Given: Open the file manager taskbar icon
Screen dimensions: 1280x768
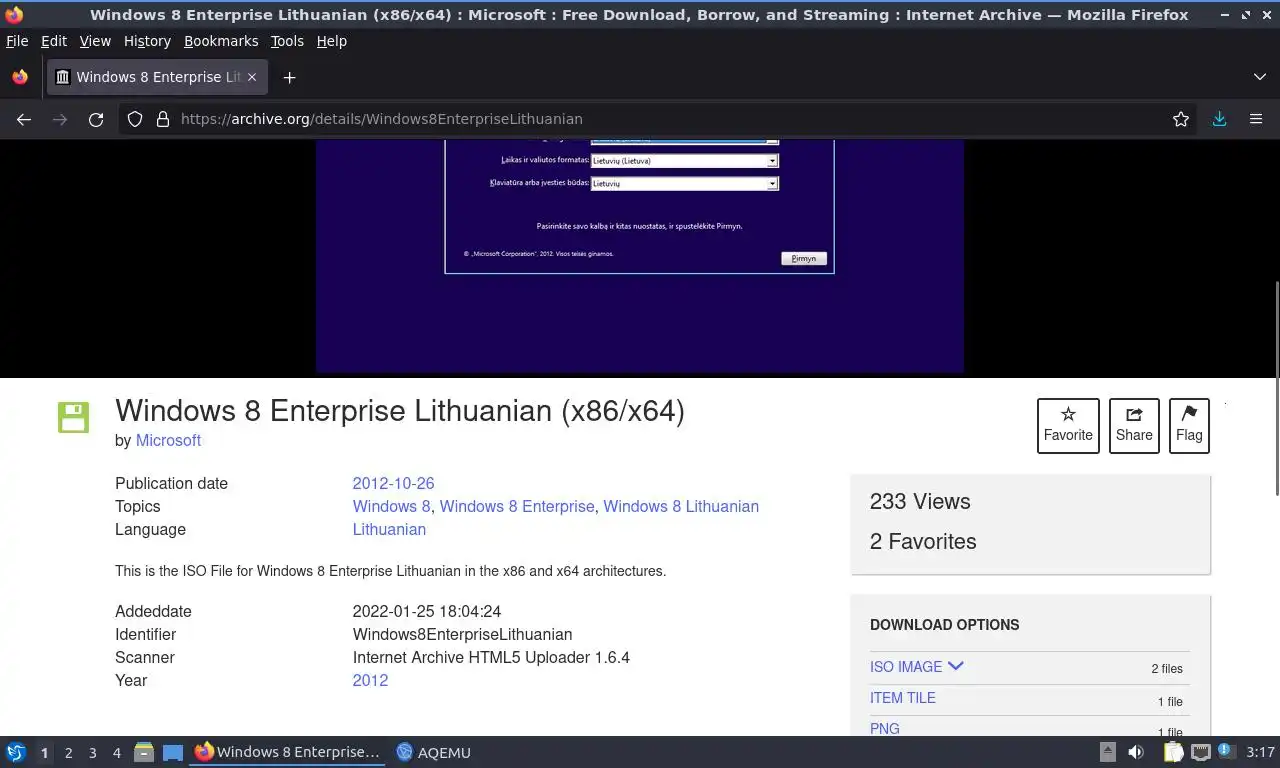Looking at the screenshot, I should [x=144, y=752].
